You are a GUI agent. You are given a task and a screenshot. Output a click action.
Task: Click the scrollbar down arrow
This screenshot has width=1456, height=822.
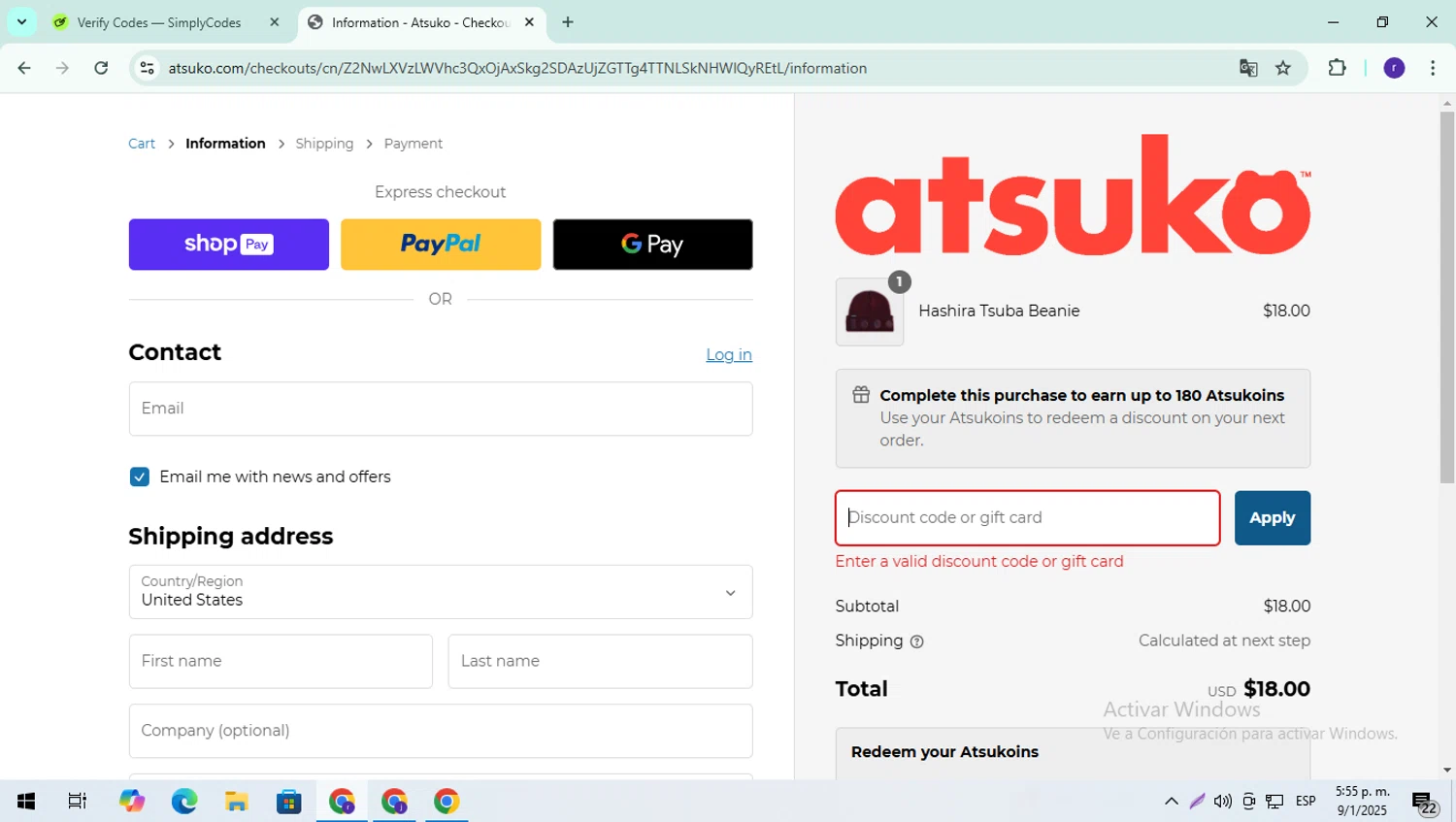click(1447, 771)
